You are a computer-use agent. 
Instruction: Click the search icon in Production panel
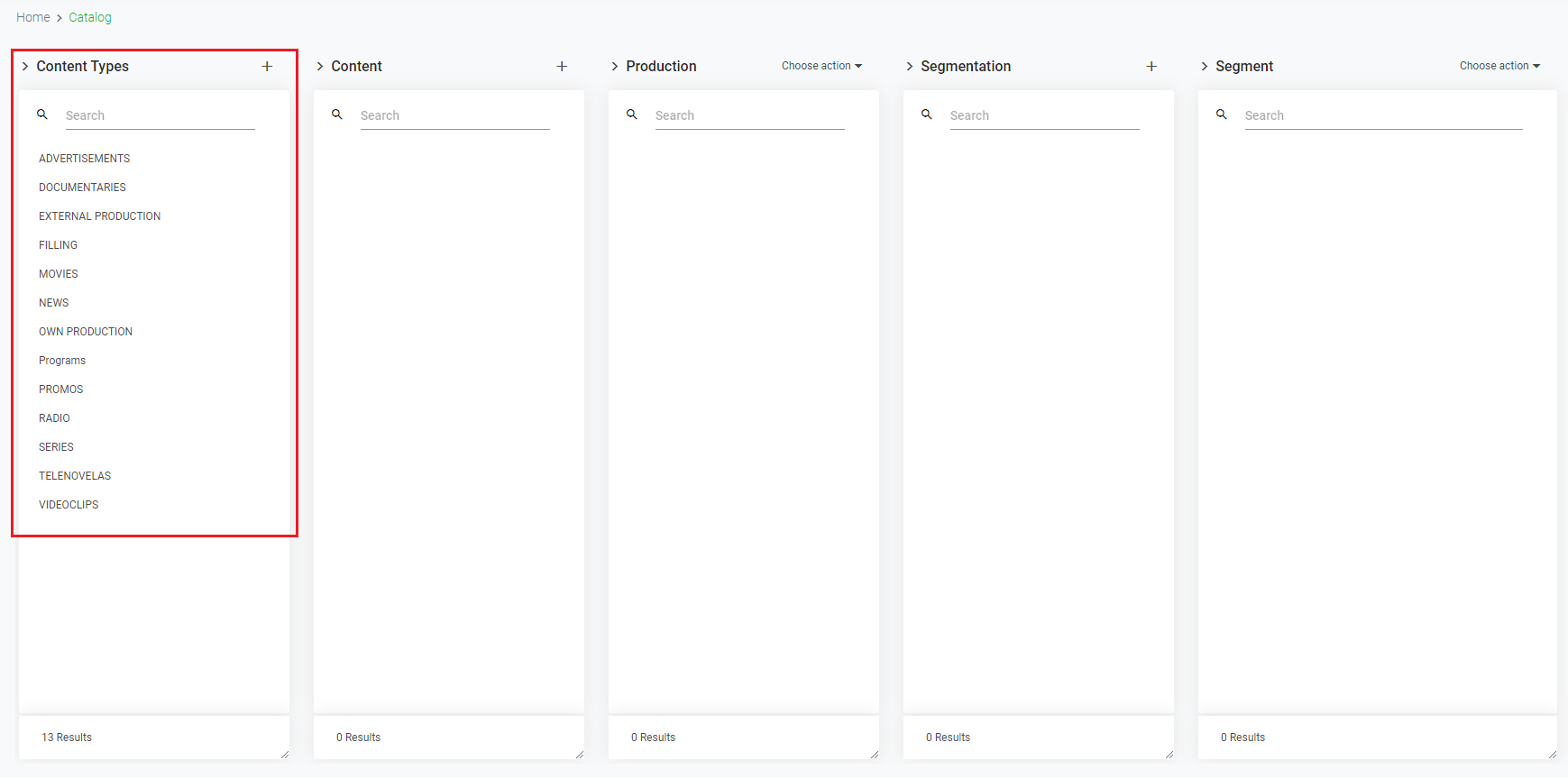coord(632,115)
